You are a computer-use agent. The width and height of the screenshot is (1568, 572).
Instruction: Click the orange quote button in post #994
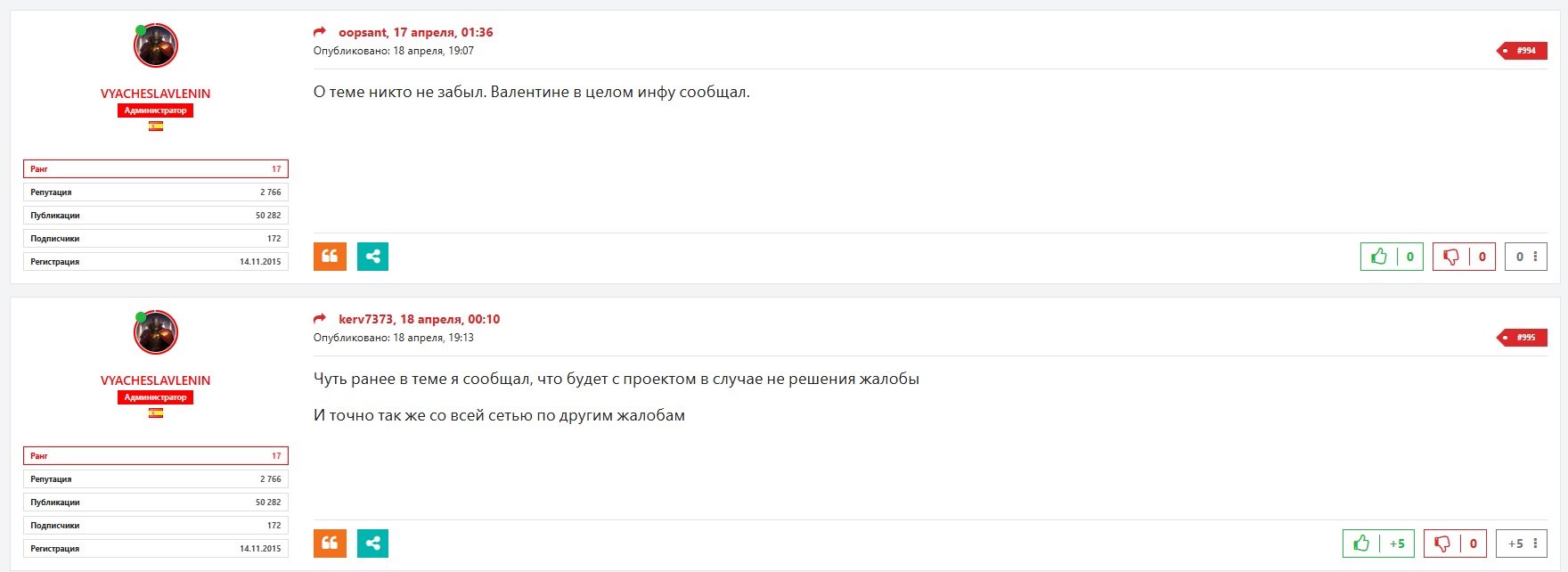pyautogui.click(x=330, y=257)
